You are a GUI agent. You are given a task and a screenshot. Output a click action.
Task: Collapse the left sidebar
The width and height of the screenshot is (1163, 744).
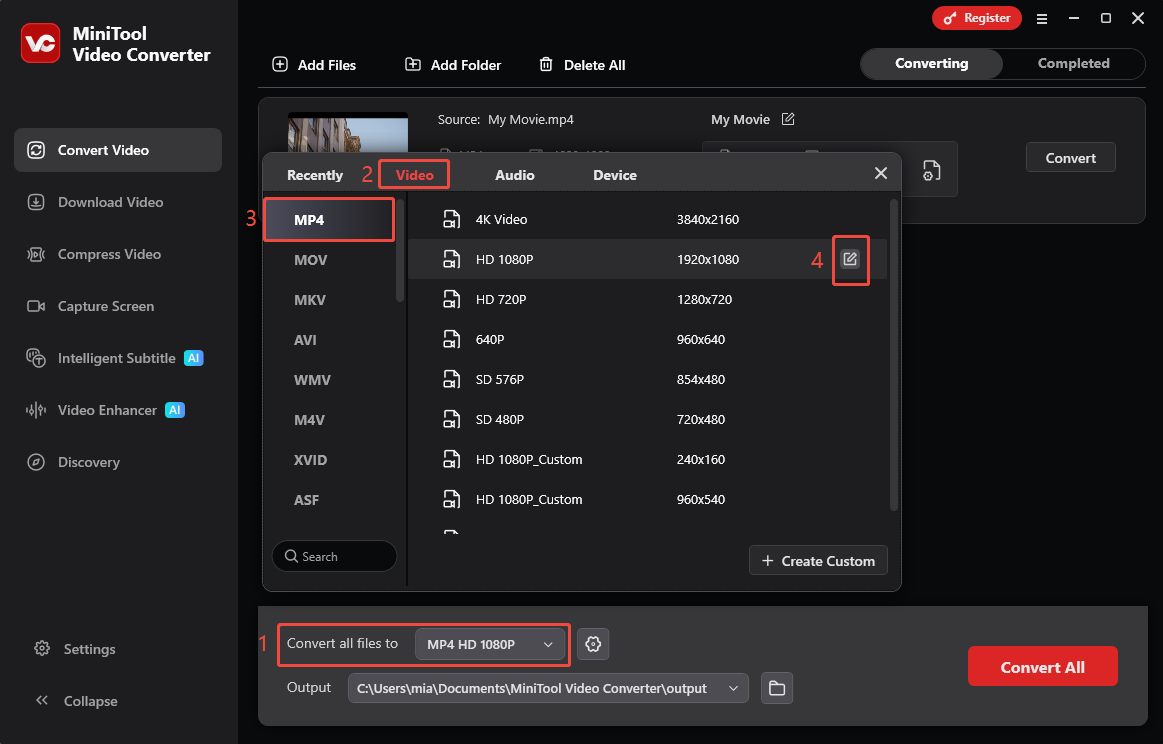76,700
